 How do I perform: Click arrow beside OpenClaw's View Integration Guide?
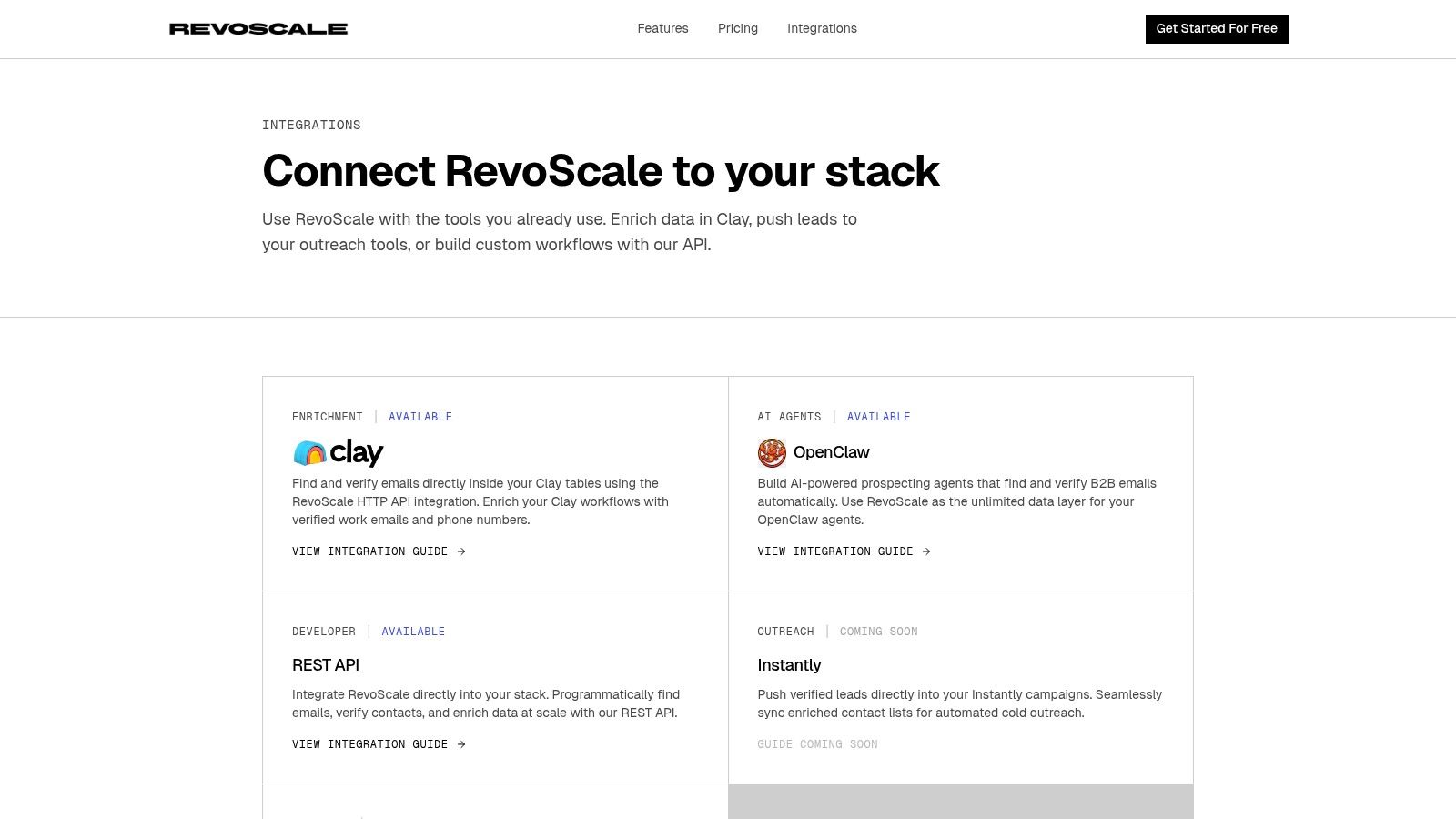(x=926, y=551)
